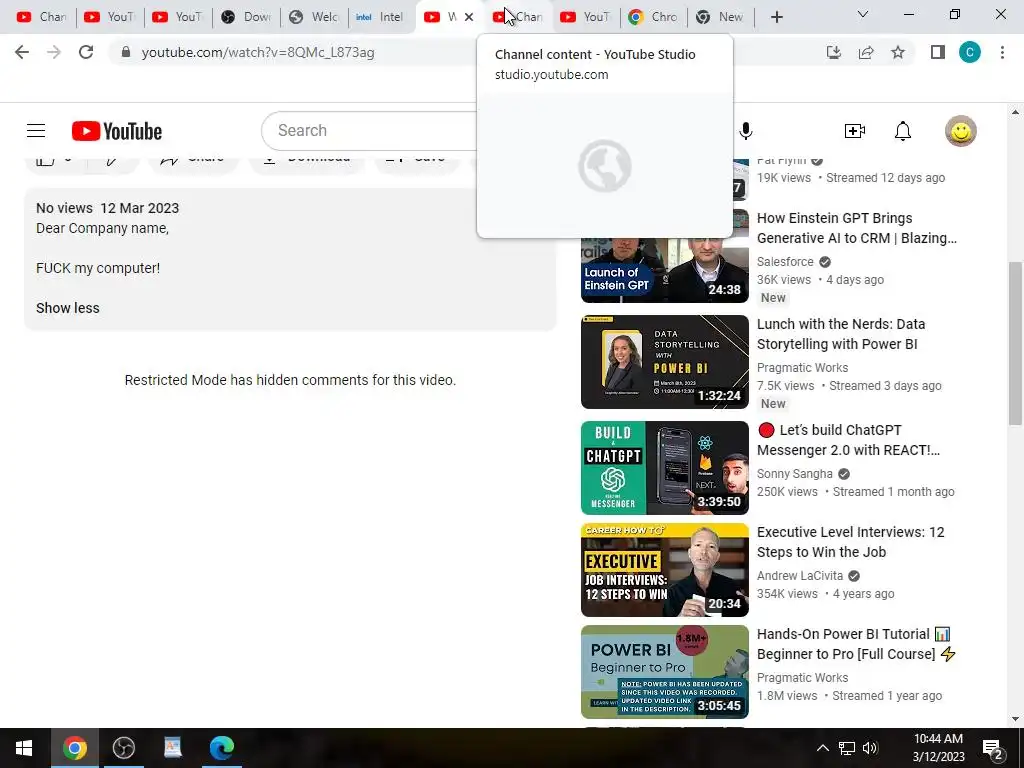The height and width of the screenshot is (768, 1024).
Task: Bookmark this tab with the star icon
Action: tap(898, 52)
